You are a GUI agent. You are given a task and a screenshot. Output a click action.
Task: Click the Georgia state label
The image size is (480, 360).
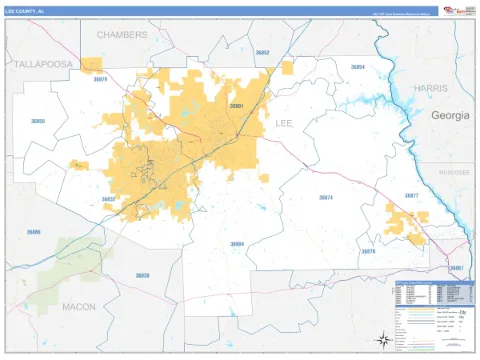tap(450, 115)
